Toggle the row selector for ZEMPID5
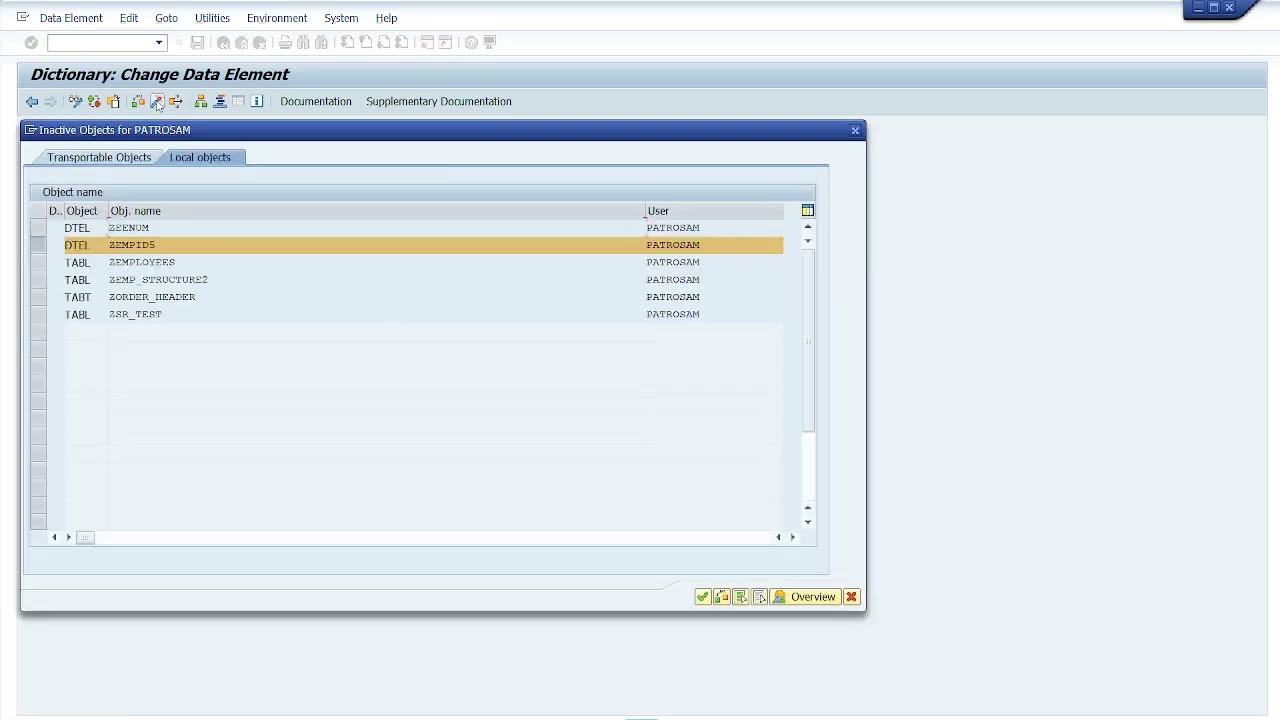The width and height of the screenshot is (1280, 720). pyautogui.click(x=38, y=245)
